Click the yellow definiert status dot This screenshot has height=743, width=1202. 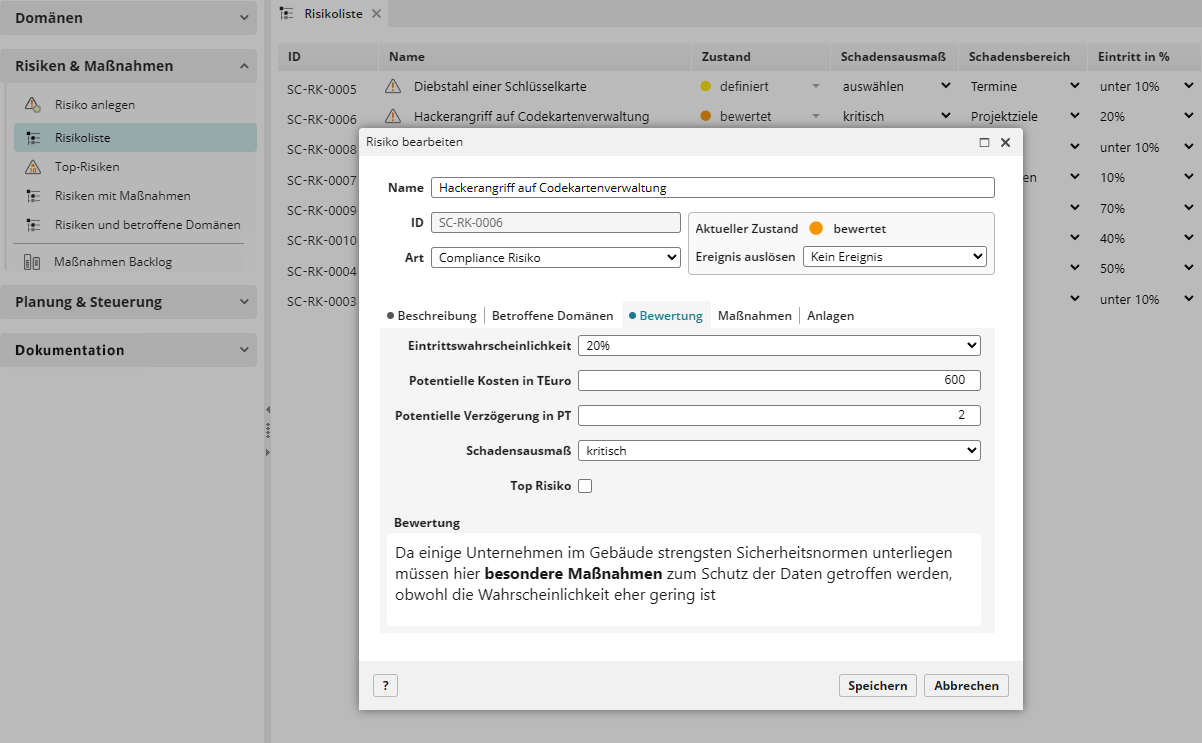(x=706, y=87)
